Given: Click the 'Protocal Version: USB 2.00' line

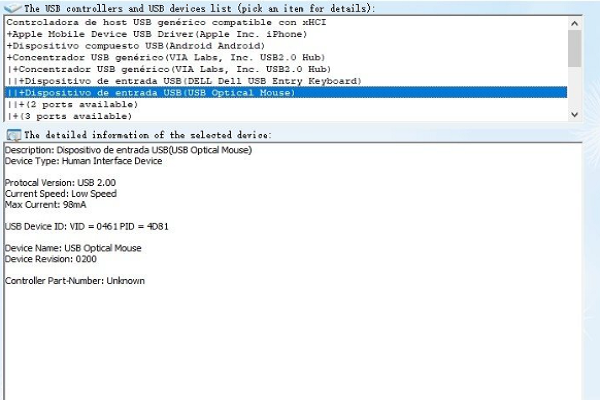Looking at the screenshot, I should (60, 183).
